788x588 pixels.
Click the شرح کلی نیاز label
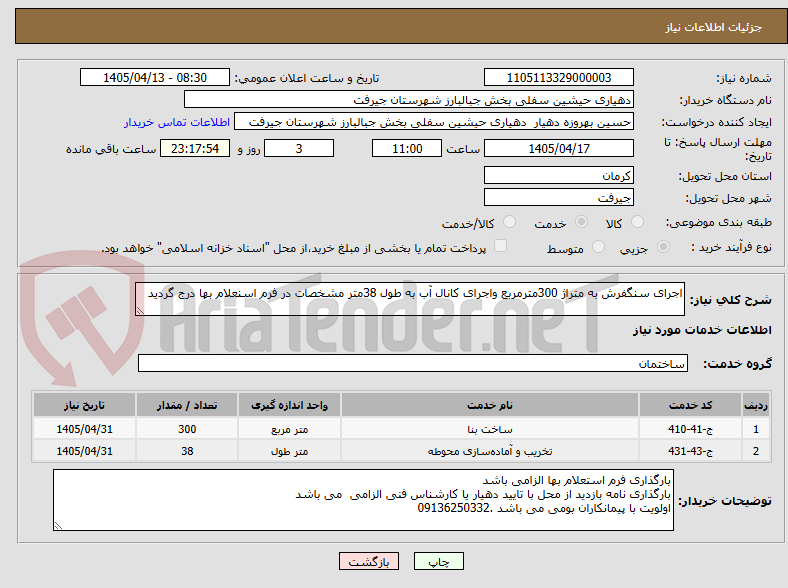tap(730, 300)
